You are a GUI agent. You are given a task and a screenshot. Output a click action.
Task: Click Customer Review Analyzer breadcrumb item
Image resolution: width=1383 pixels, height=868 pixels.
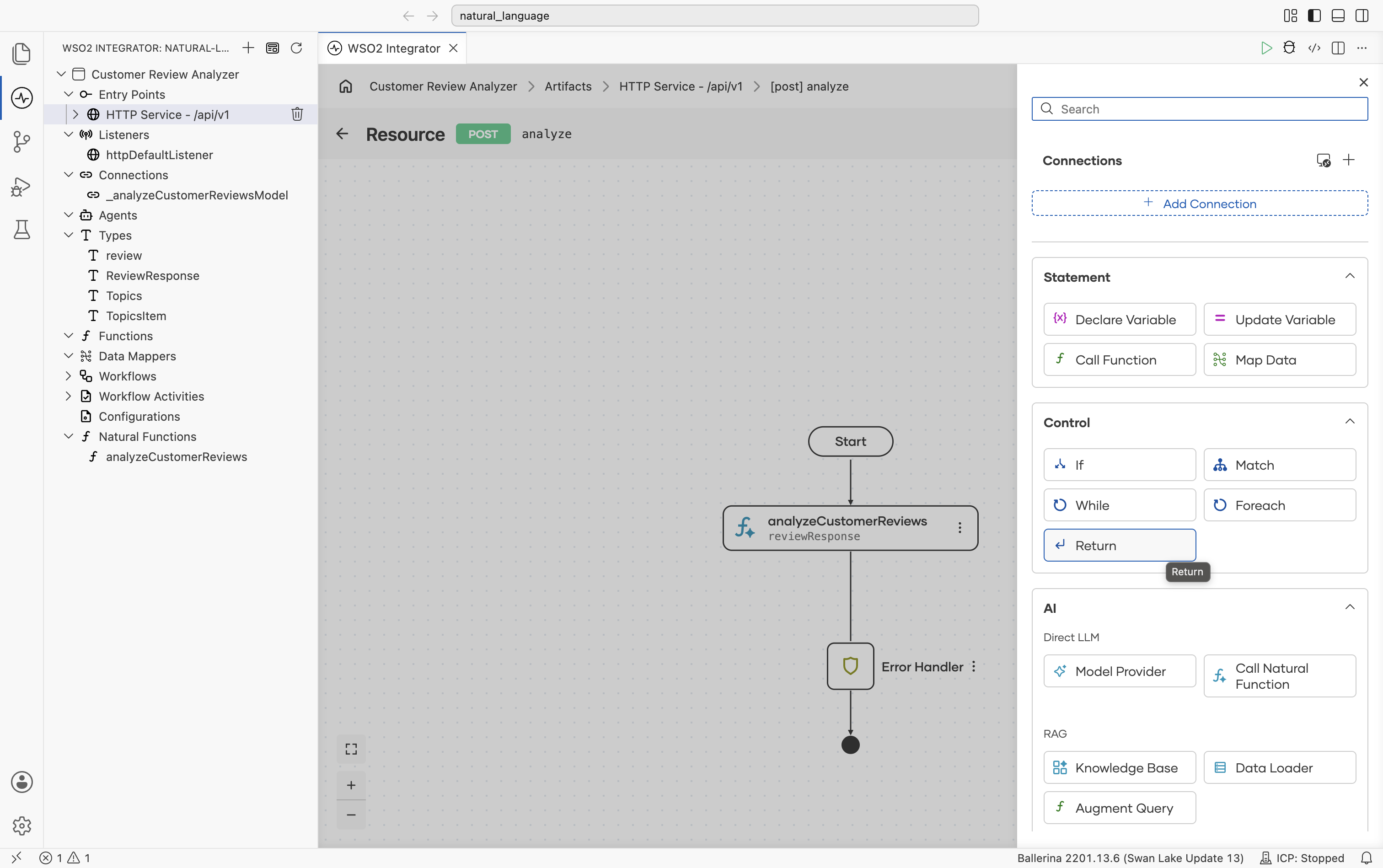click(x=443, y=86)
